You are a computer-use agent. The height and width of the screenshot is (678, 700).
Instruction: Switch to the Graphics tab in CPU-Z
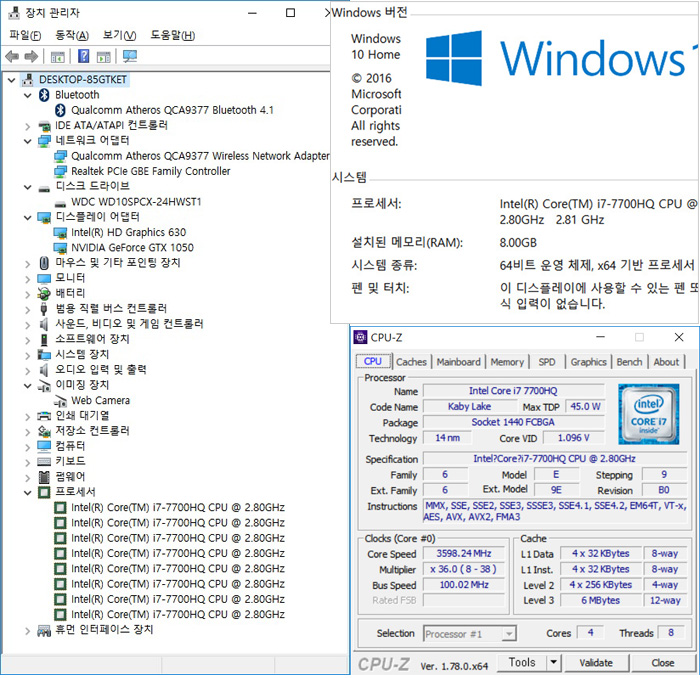[588, 362]
